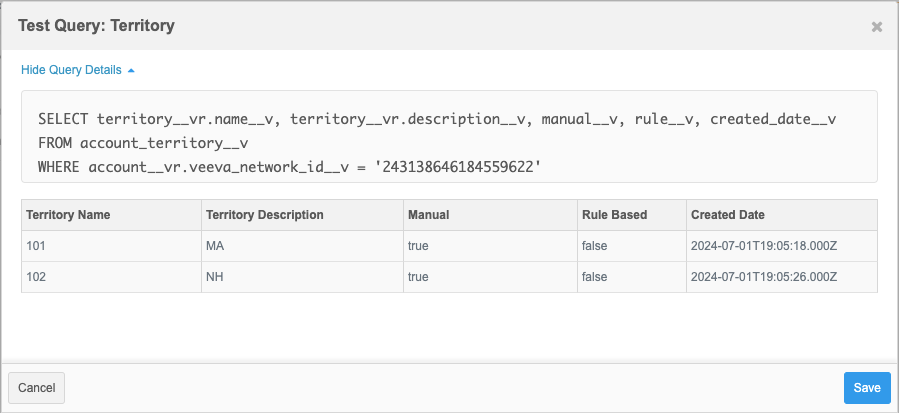Click the Rule Based false value for territory 102
This screenshot has height=413, width=899.
[x=594, y=276]
